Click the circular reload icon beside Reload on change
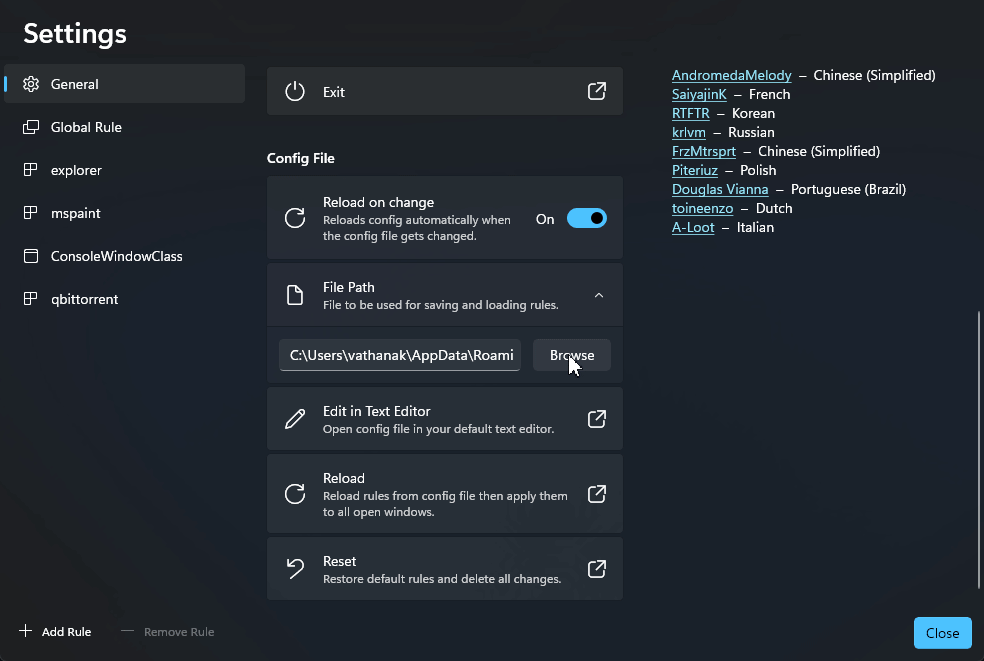 click(295, 218)
